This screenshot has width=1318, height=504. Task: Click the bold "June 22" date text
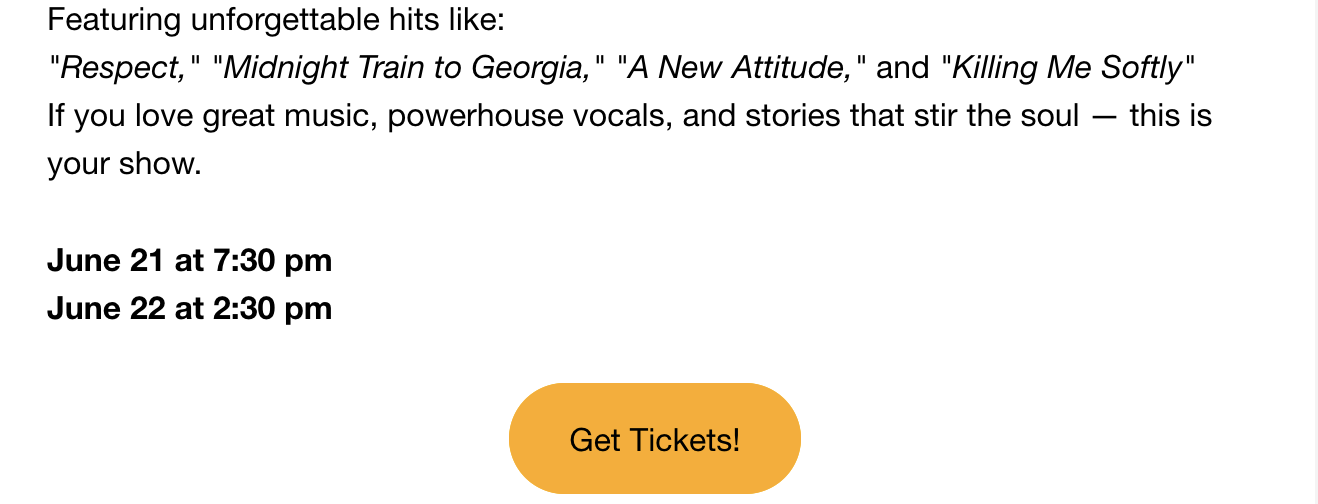[x=106, y=308]
